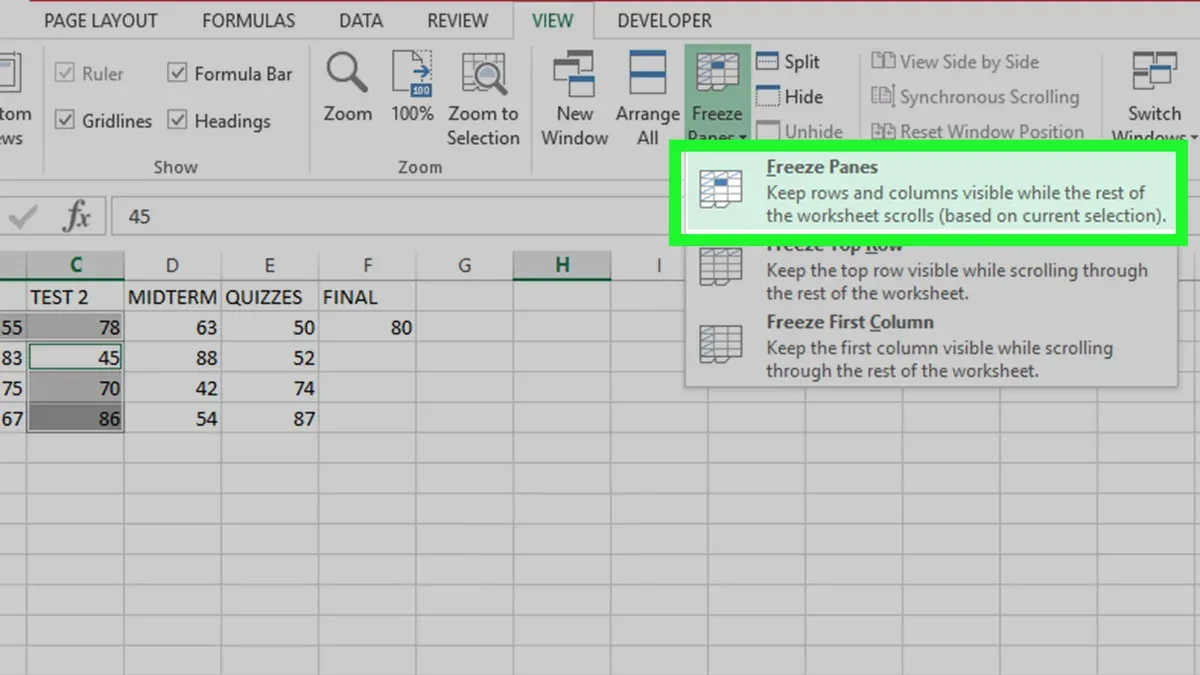
Task: Select the cell containing 52
Action: pos(270,358)
